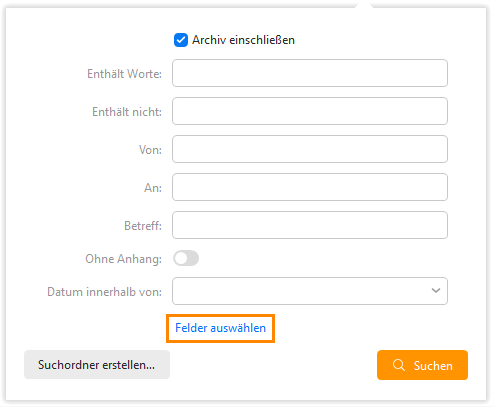Click the Archiv einschließen label text
This screenshot has width=493, height=407.
tap(243, 40)
